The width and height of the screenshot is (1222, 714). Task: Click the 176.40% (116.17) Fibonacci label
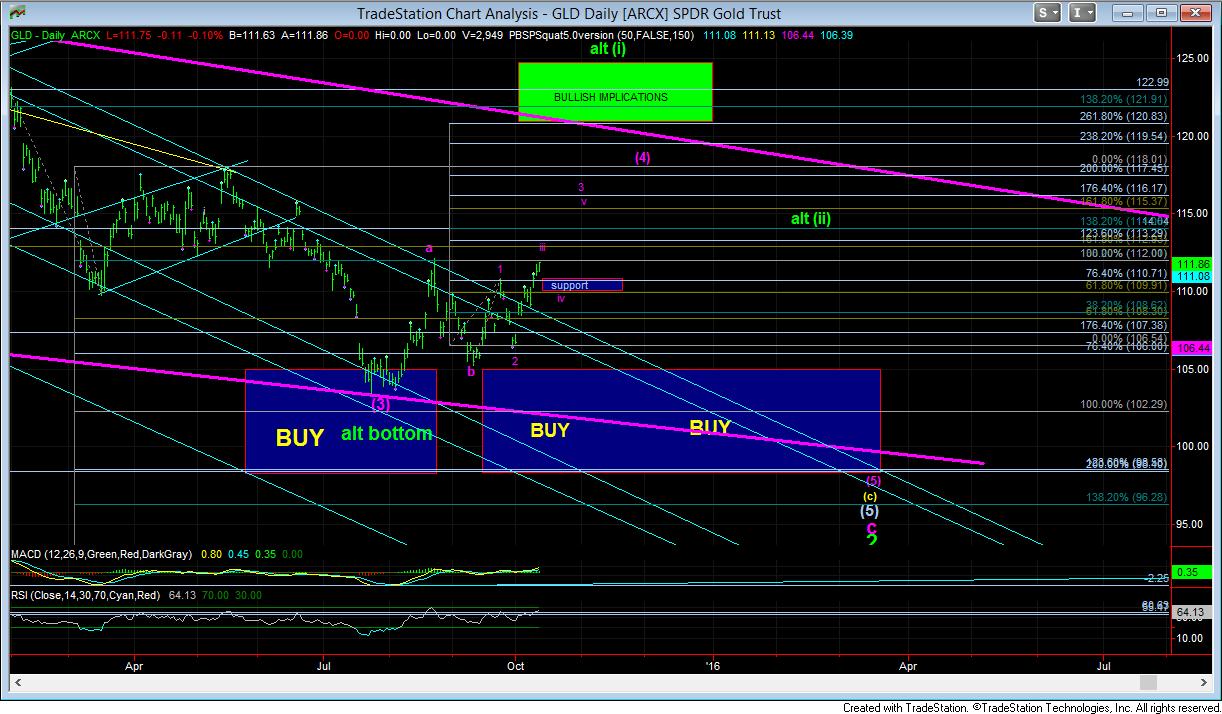tap(1122, 188)
